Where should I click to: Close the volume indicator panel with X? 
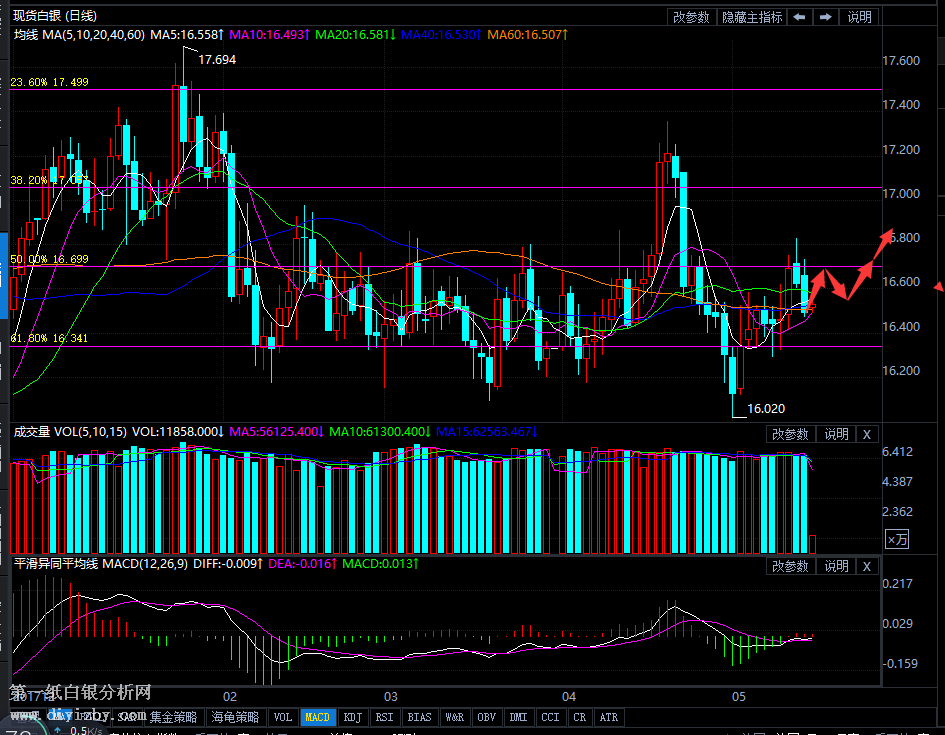pyautogui.click(x=867, y=434)
